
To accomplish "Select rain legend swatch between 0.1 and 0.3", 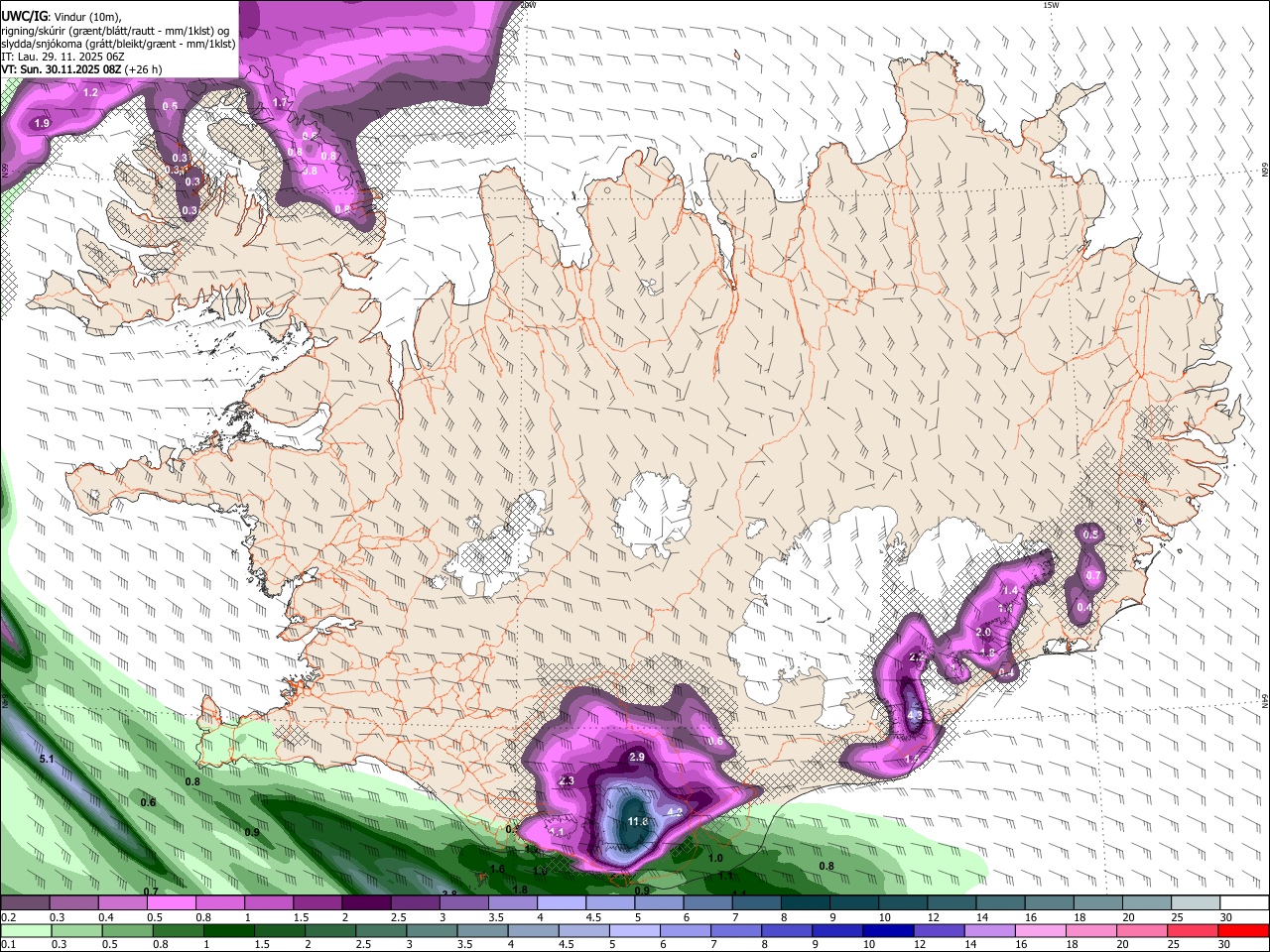I will [26, 930].
